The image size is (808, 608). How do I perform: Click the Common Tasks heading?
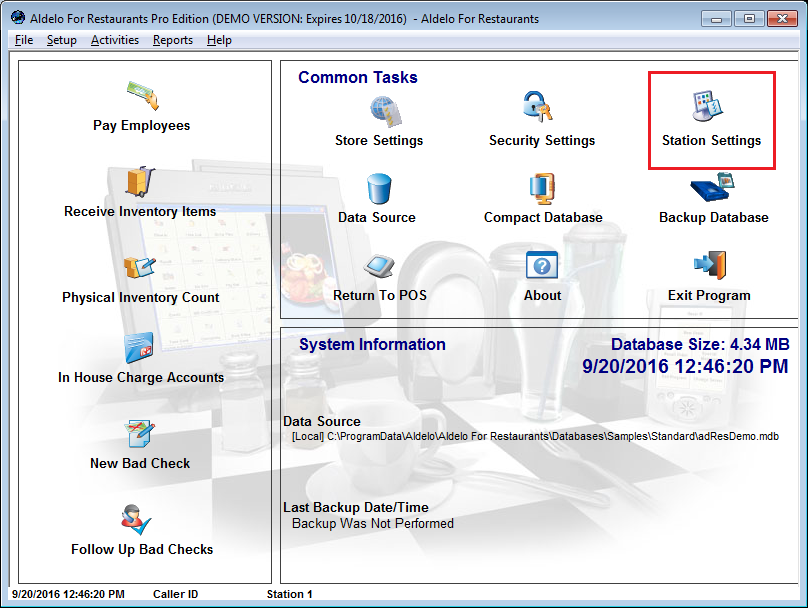click(358, 77)
